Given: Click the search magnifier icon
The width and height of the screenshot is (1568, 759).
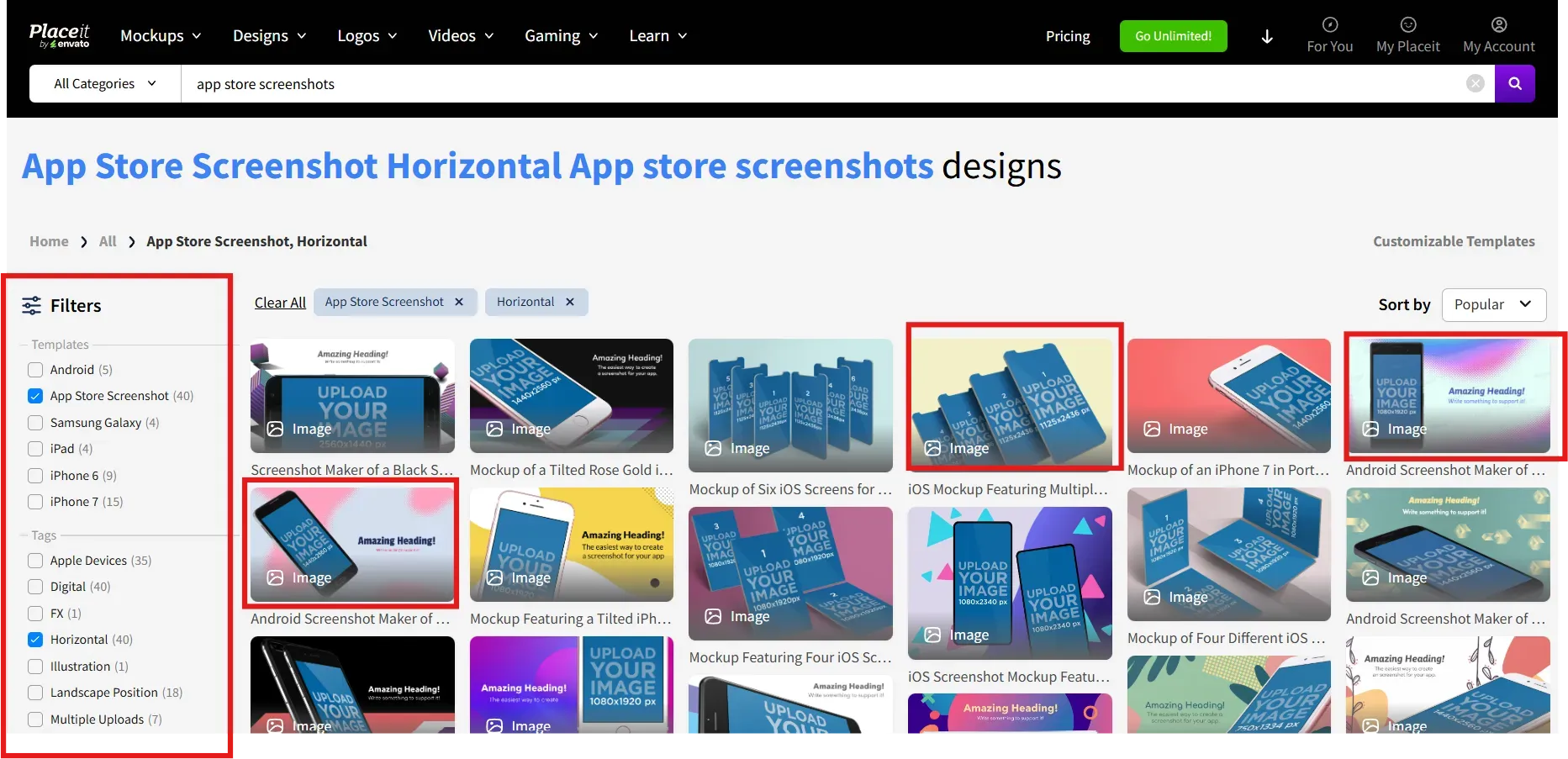Looking at the screenshot, I should (x=1515, y=83).
